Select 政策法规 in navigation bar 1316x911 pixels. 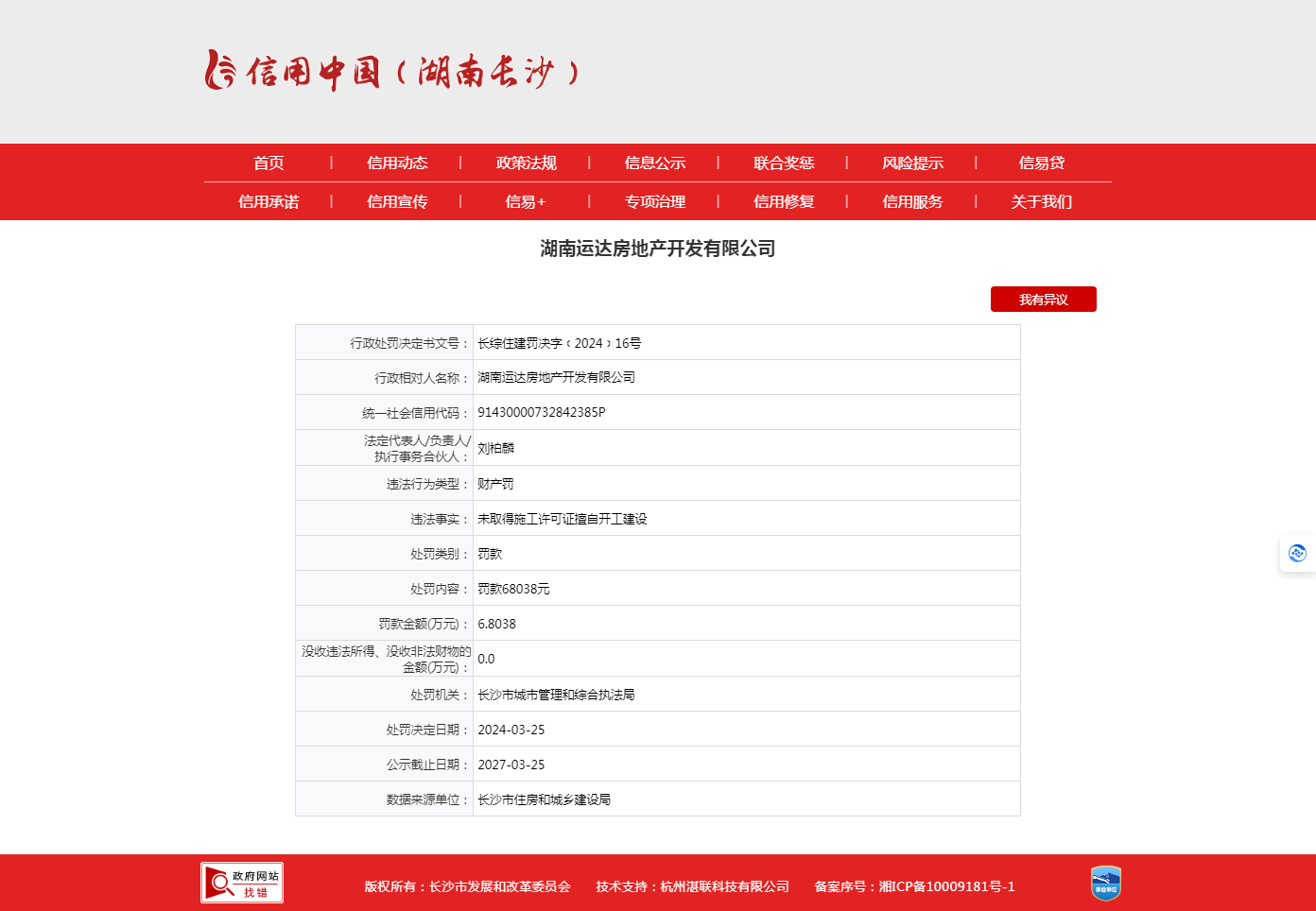(526, 163)
